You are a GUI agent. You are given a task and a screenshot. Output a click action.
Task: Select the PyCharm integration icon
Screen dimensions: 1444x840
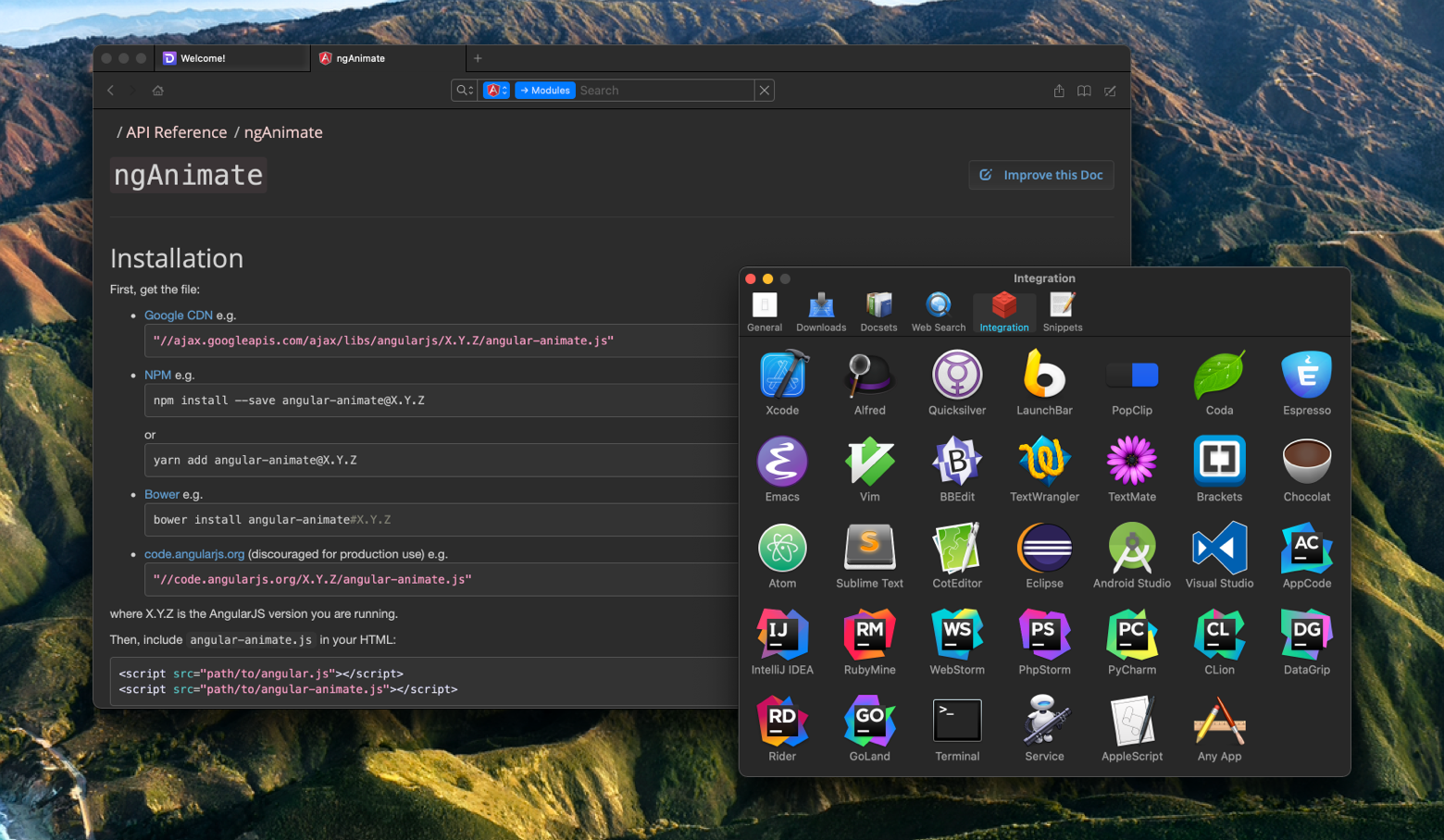pos(1132,634)
